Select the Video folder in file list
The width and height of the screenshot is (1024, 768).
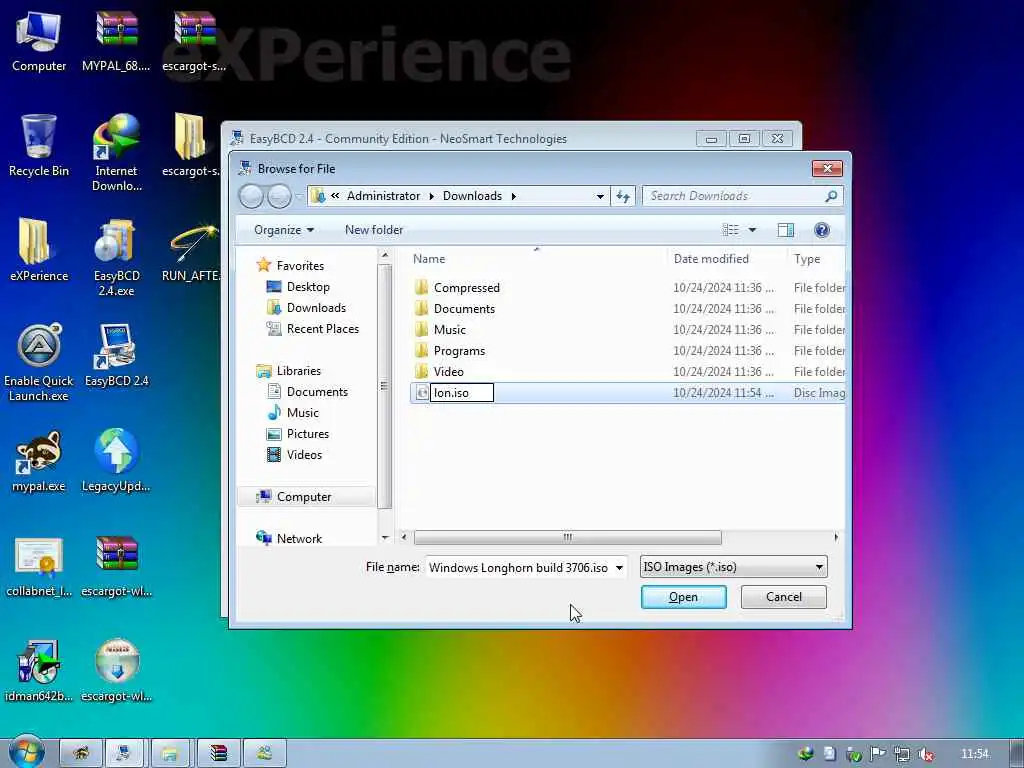(449, 372)
